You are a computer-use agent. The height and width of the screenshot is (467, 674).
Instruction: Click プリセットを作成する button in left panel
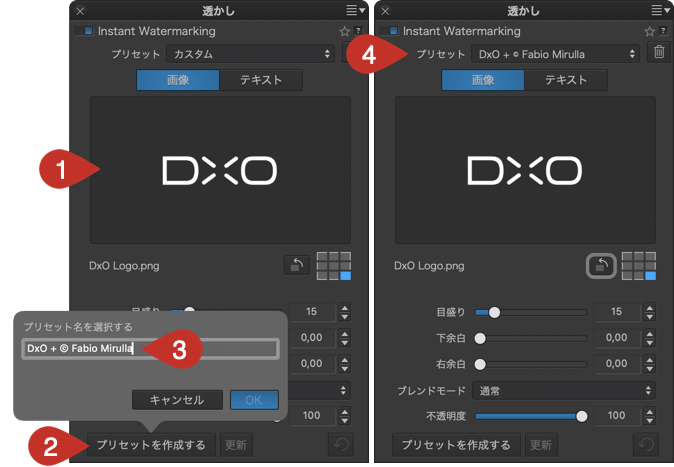[151, 445]
